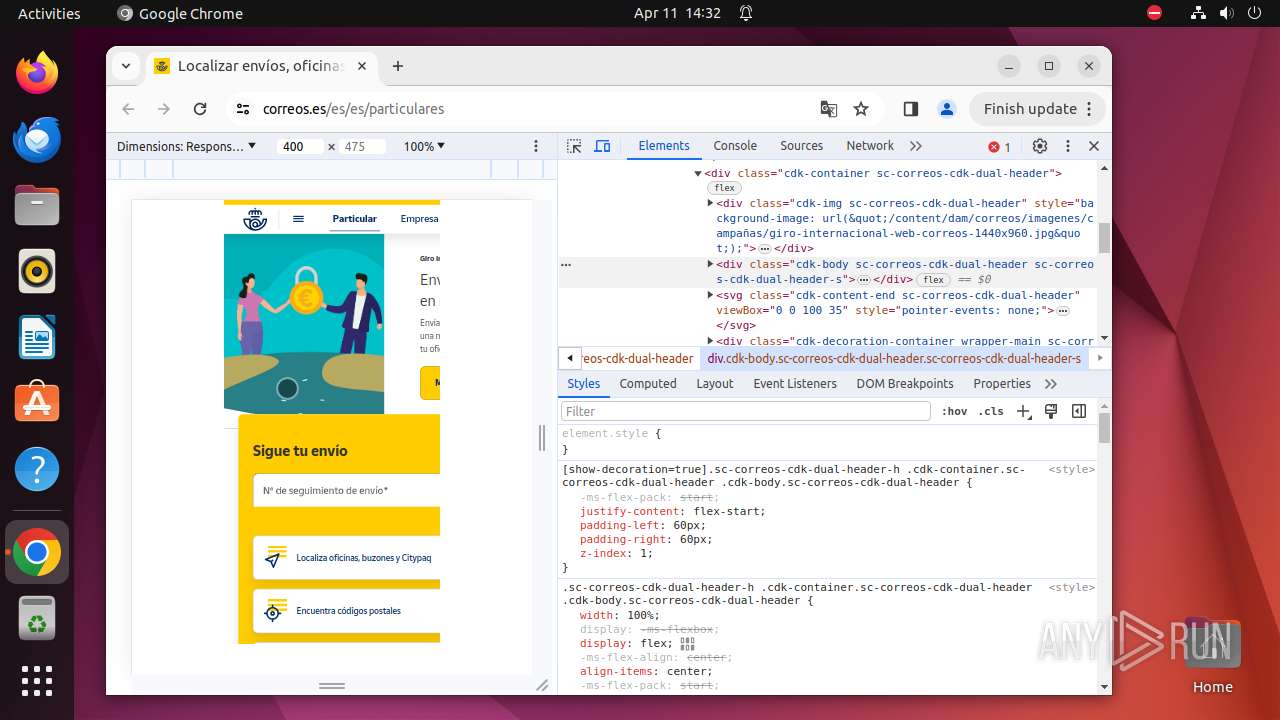
Task: Click the flex badge beside cdk-body div
Action: [934, 280]
